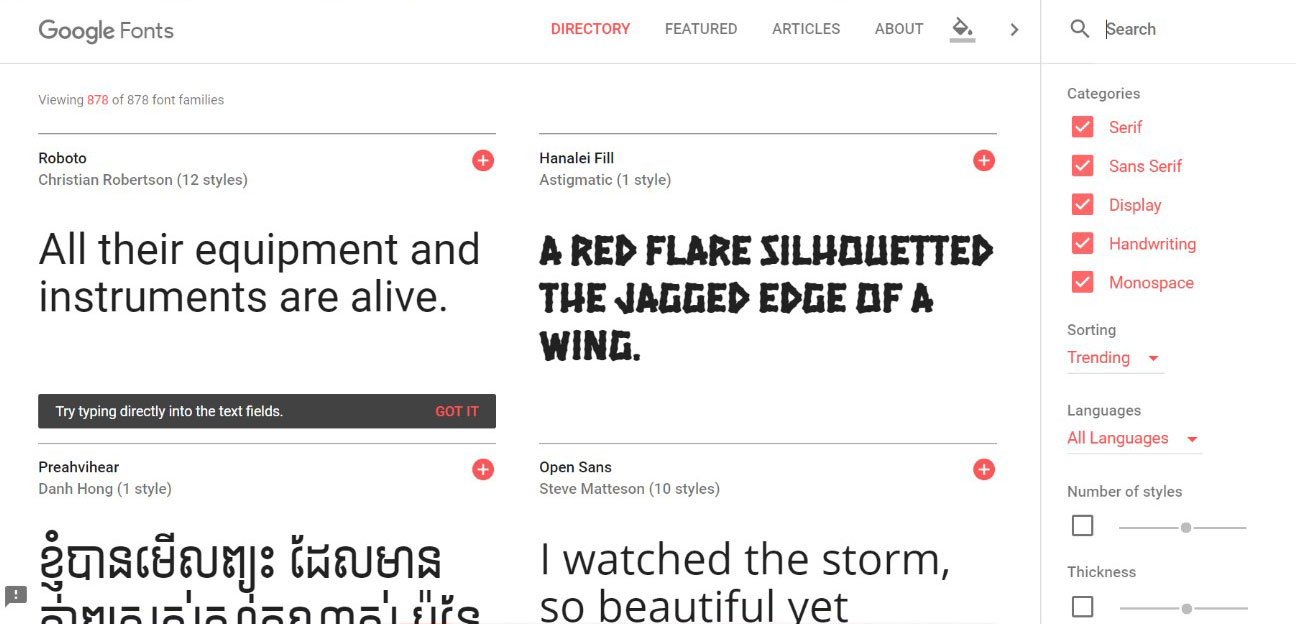
Task: Edit the Hanalei Fill sample text
Action: tap(768, 298)
